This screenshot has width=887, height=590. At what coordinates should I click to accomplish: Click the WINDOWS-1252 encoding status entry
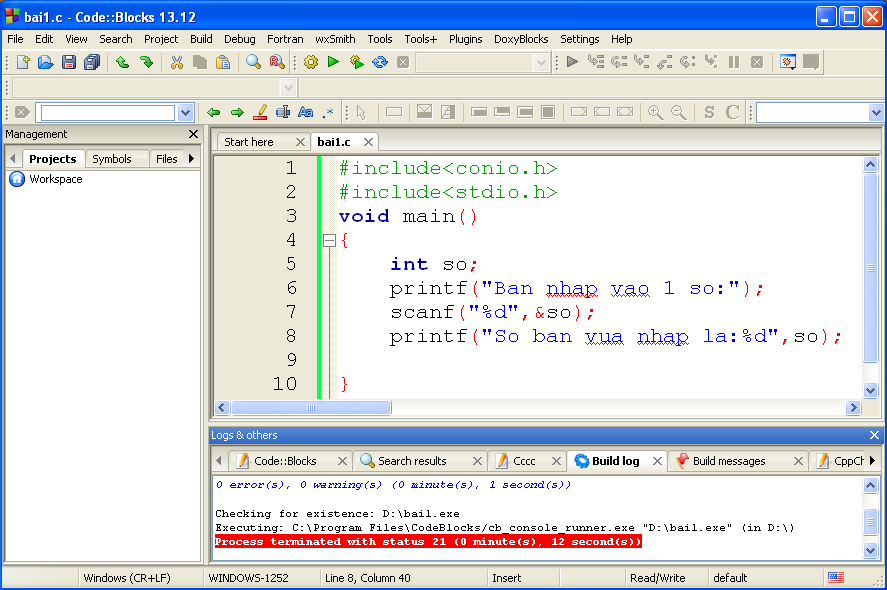[248, 578]
